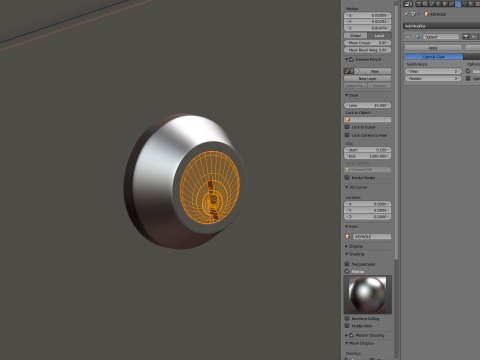Toggle Subsurf modifier viewport visibility eye icon
This screenshot has width=480, height=360.
click(x=474, y=37)
